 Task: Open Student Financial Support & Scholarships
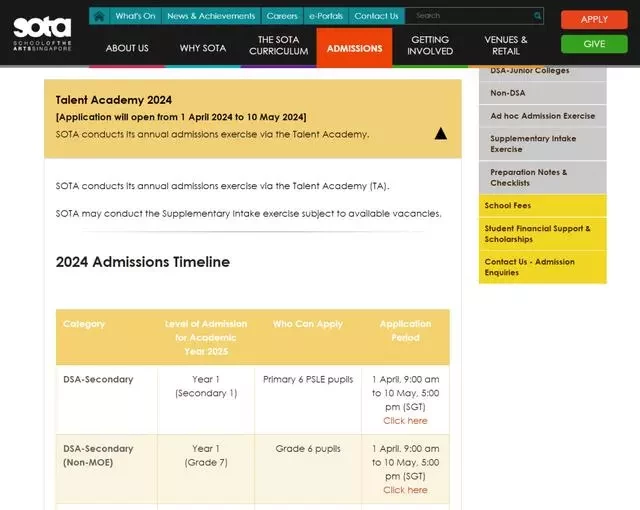tap(542, 234)
